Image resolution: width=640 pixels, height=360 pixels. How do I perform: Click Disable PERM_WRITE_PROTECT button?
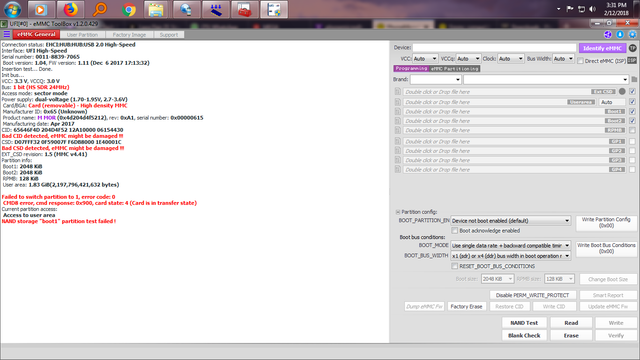[x=532, y=295]
